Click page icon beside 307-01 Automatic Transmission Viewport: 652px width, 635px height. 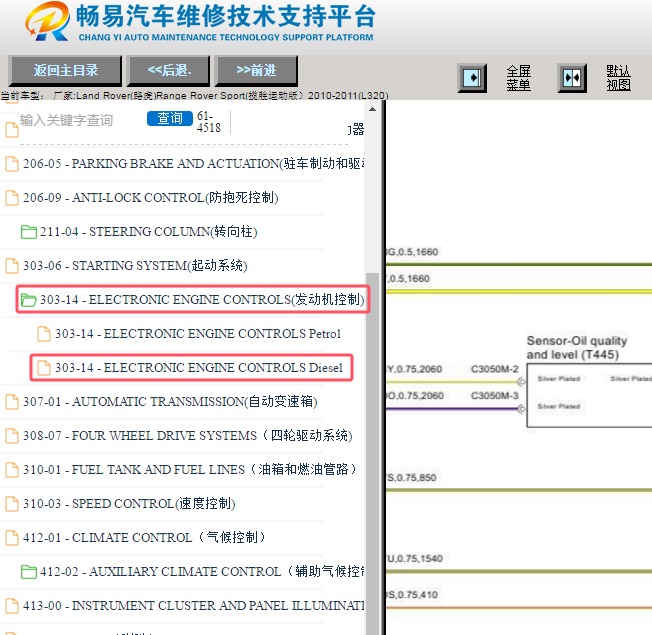pos(12,402)
